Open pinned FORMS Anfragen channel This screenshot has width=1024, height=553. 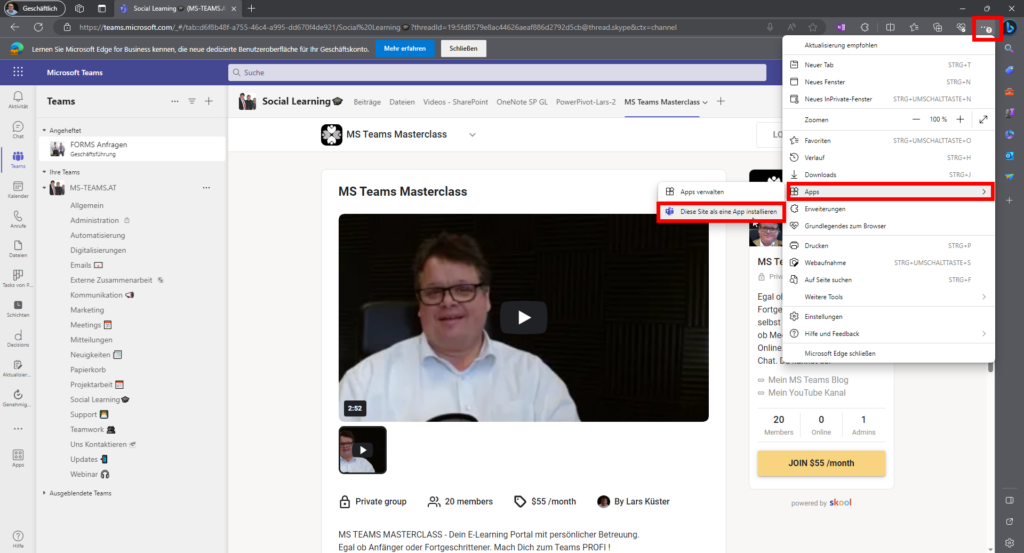coord(134,149)
